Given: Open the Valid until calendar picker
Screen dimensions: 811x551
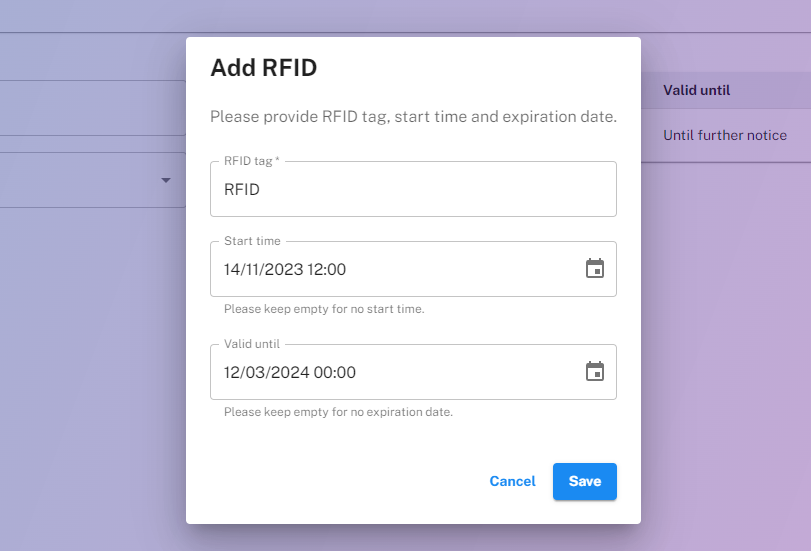Looking at the screenshot, I should point(595,372).
